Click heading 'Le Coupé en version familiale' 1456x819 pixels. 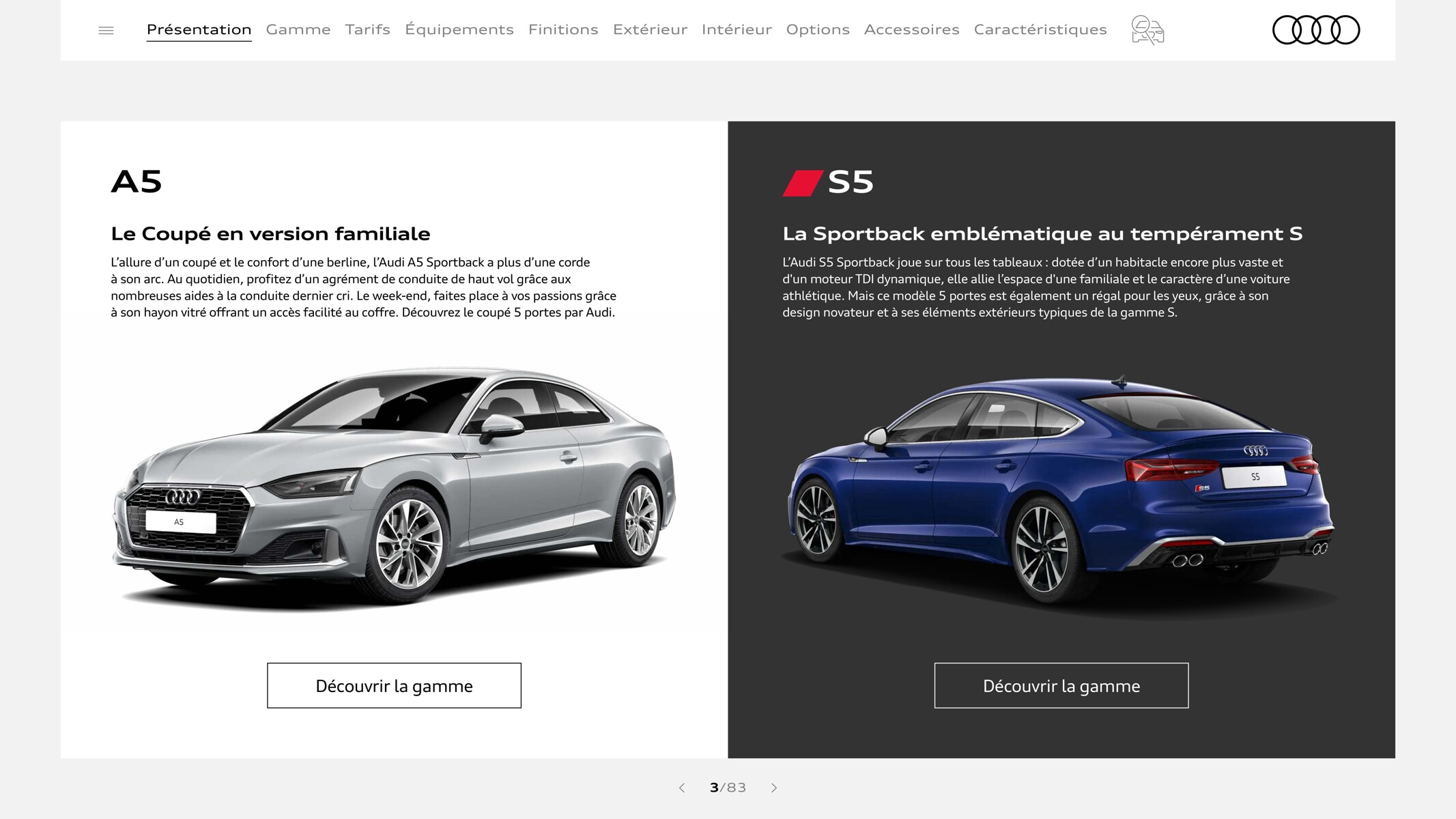tap(270, 233)
